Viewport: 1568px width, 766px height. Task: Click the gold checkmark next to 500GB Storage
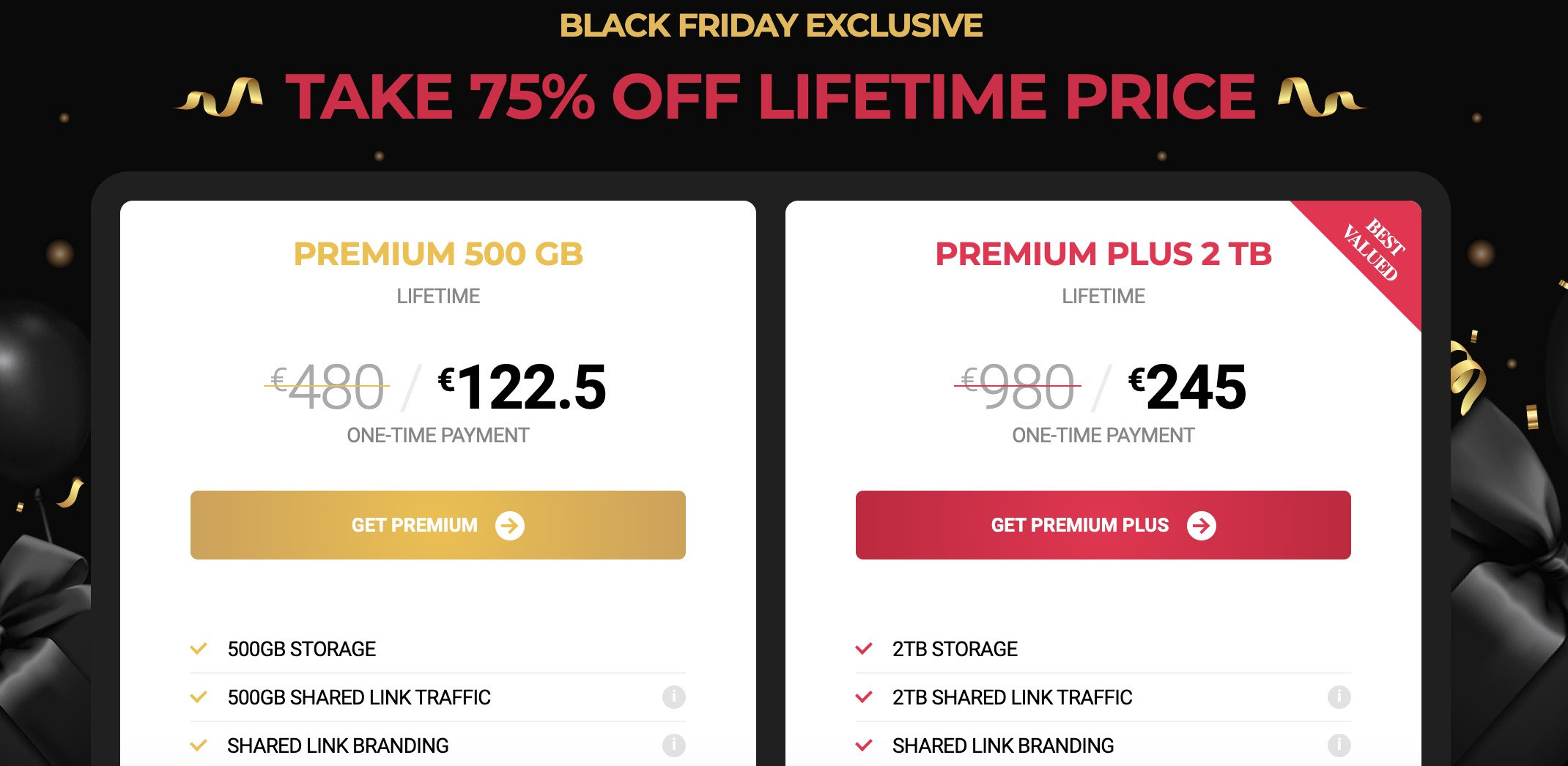(199, 648)
